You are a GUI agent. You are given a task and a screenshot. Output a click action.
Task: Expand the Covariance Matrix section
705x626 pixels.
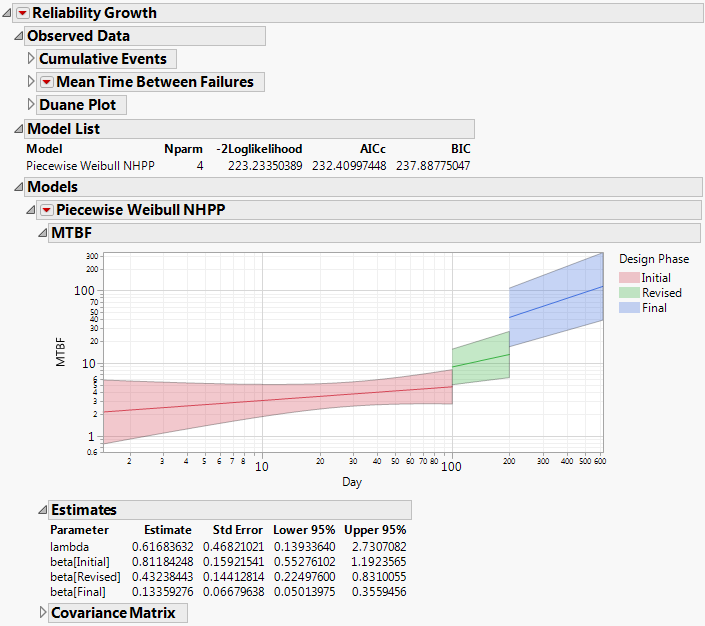point(43,613)
